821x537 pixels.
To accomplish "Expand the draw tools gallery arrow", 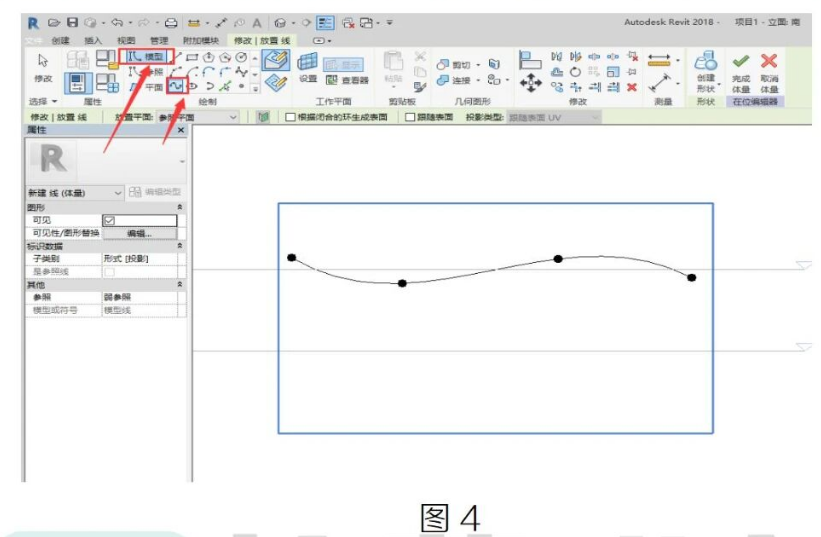I will pyautogui.click(x=256, y=88).
